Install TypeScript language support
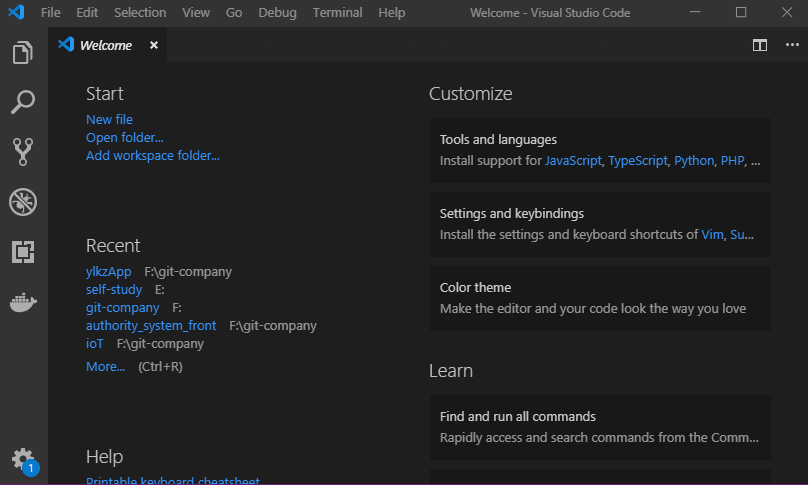Screen dimensions: 808x485 (x=638, y=161)
